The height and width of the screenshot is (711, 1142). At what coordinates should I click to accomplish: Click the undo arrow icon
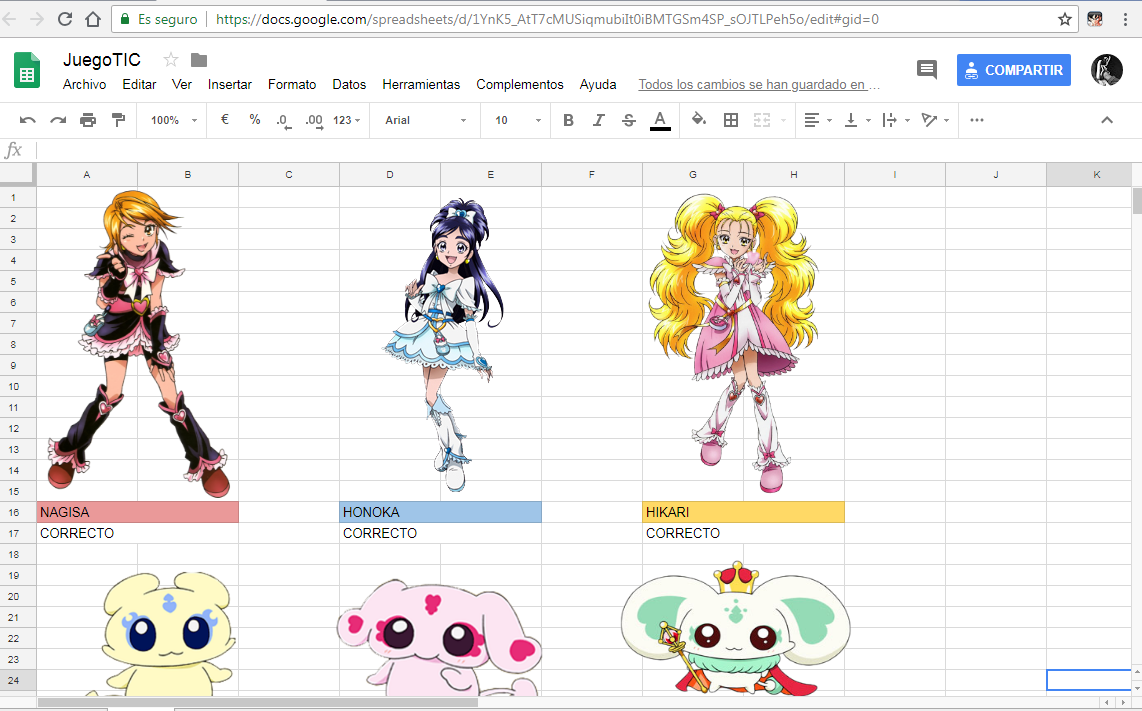click(28, 120)
